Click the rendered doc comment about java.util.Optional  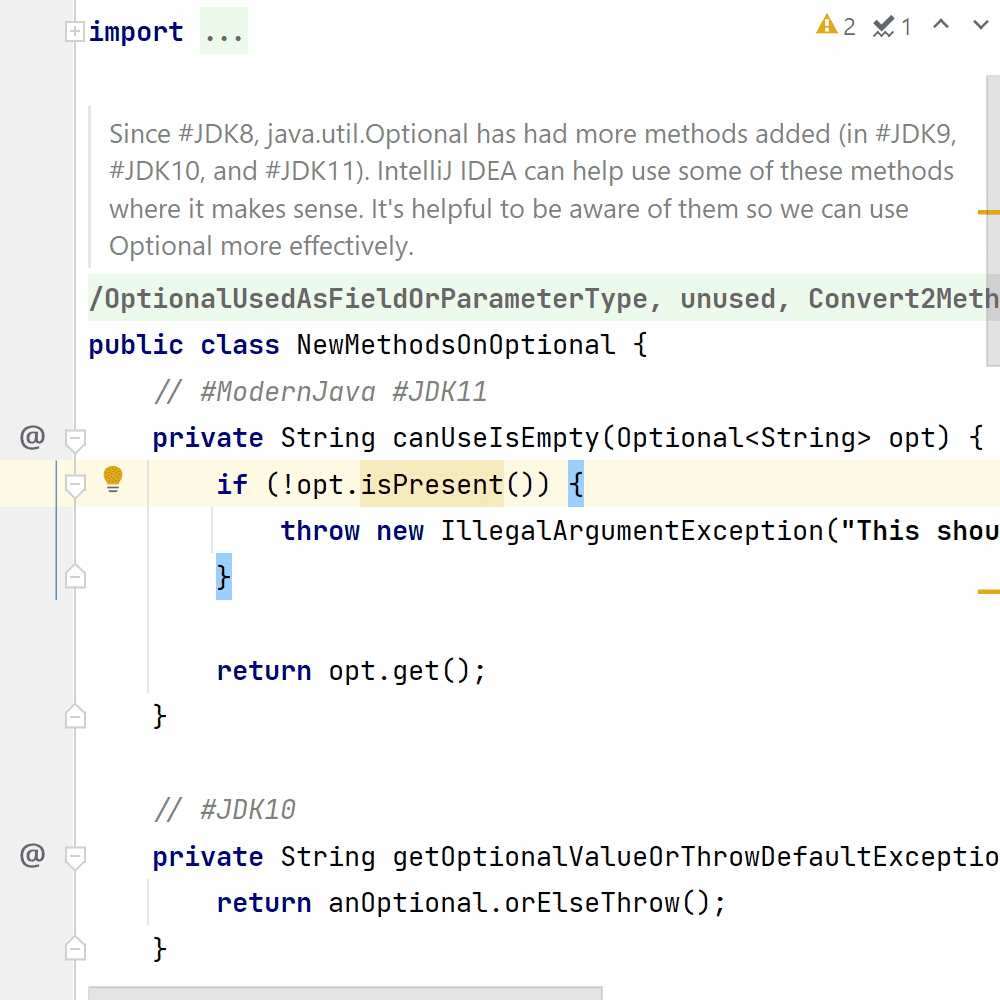click(533, 190)
